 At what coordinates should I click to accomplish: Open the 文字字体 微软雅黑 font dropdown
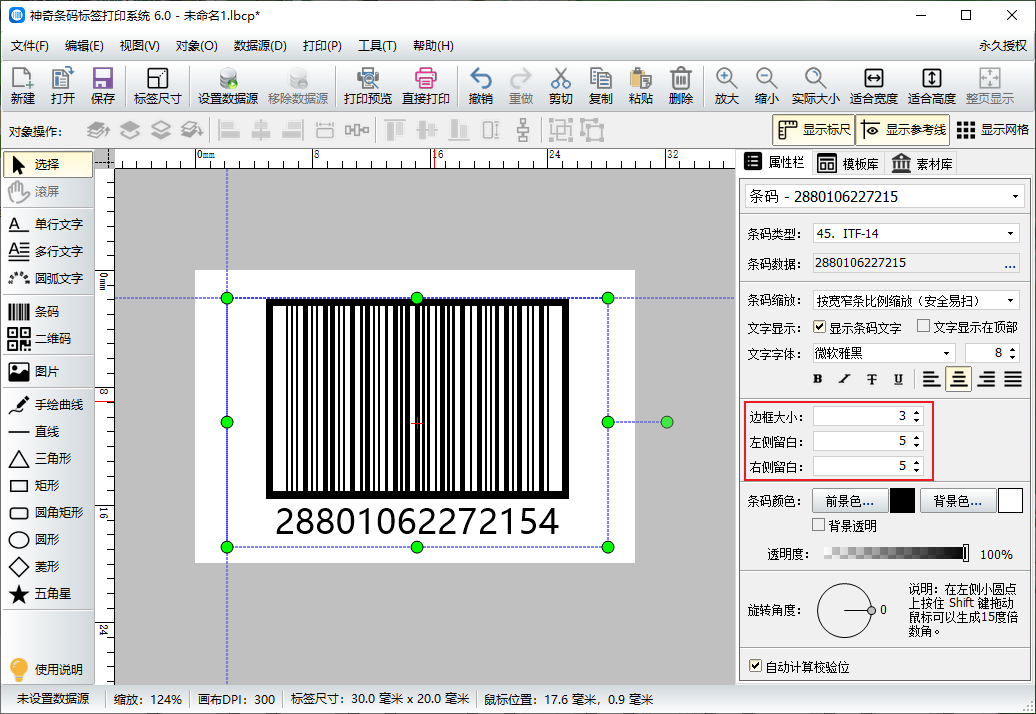pyautogui.click(x=884, y=353)
